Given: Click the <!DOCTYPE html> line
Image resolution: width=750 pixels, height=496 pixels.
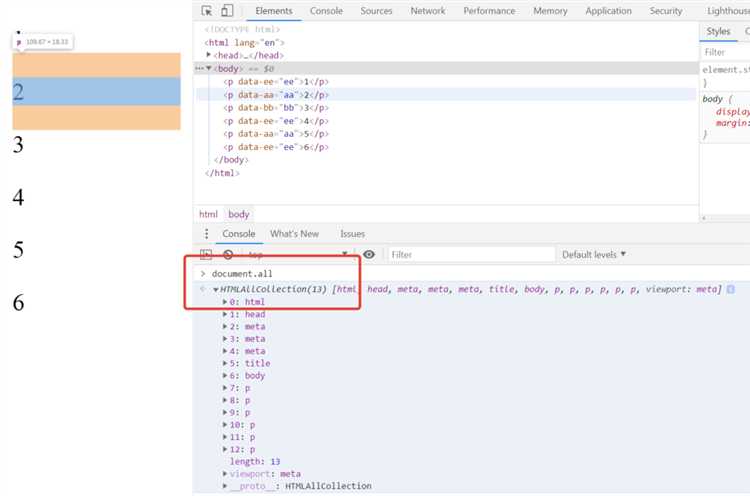Looking at the screenshot, I should tap(242, 30).
